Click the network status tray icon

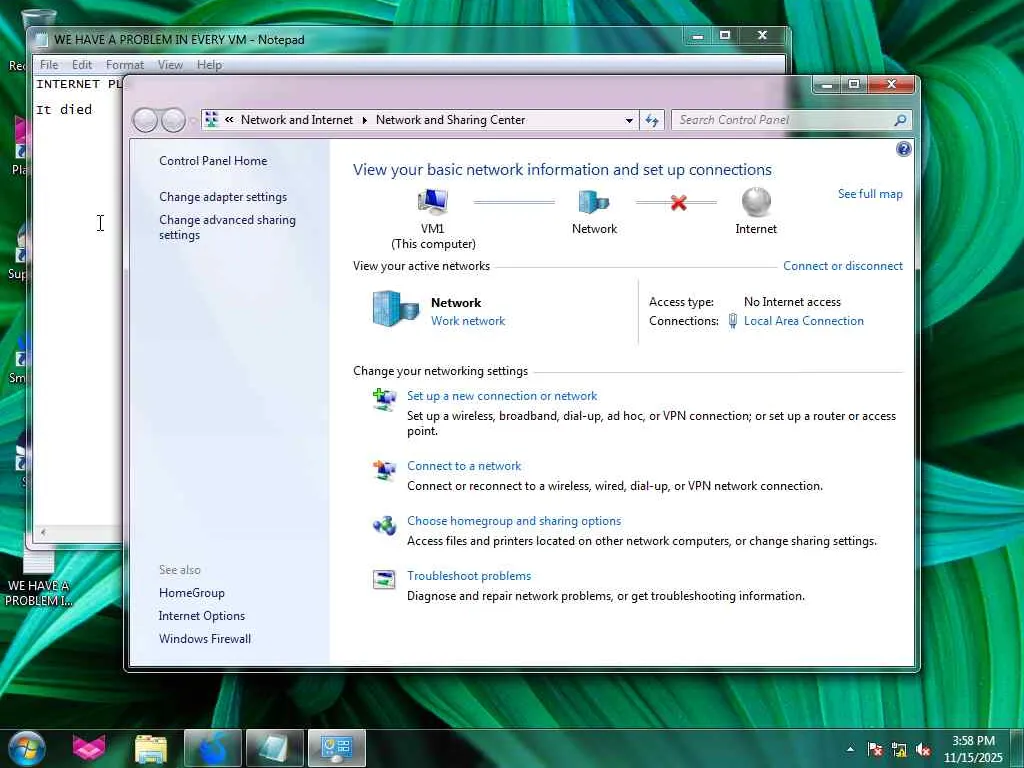click(x=899, y=750)
